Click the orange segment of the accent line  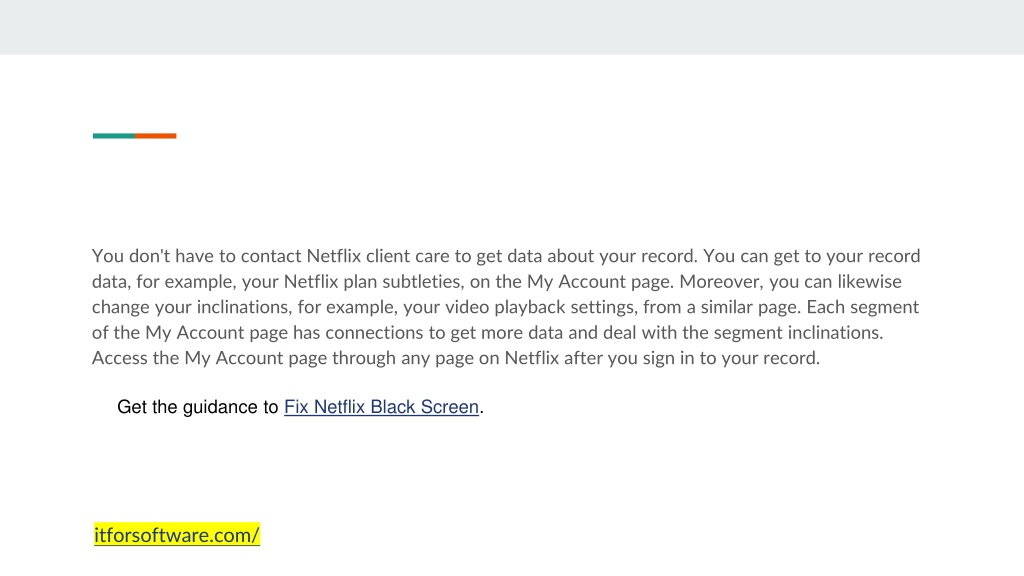click(x=155, y=136)
